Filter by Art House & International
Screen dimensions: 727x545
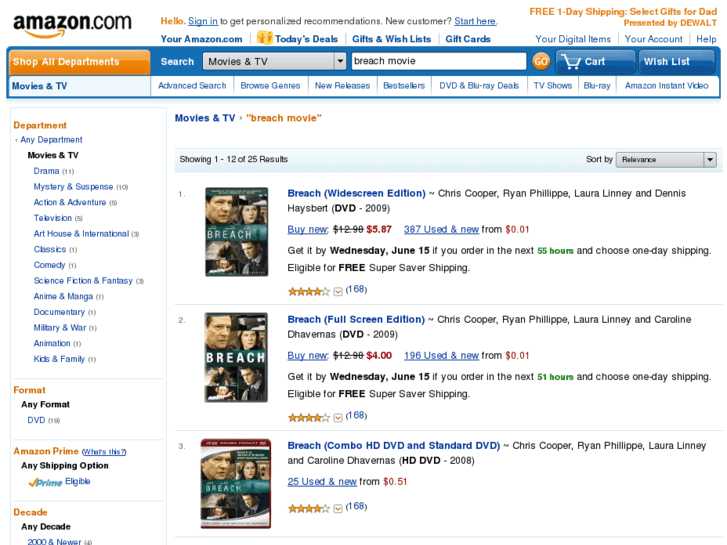tap(81, 234)
